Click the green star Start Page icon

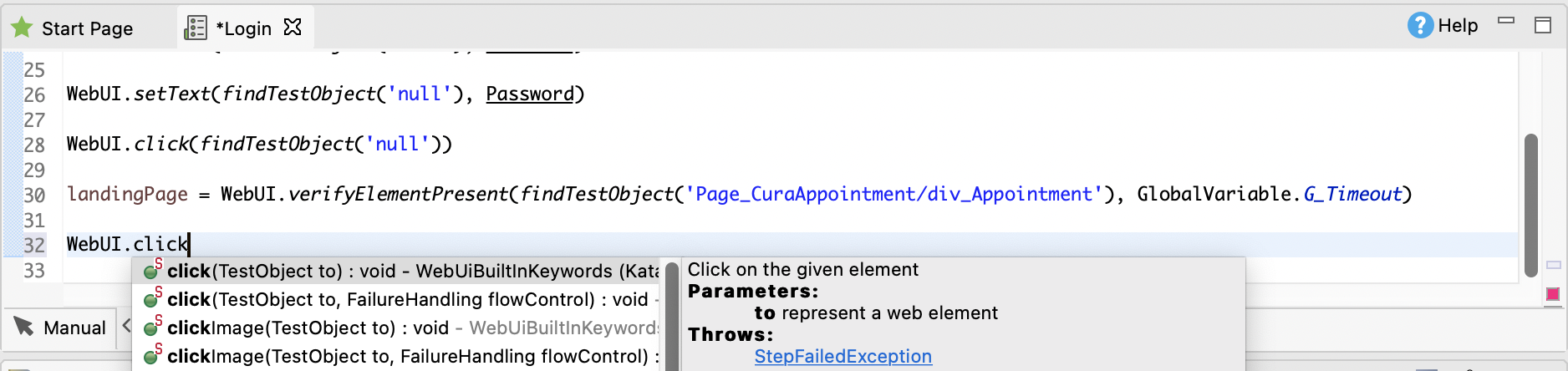[x=22, y=28]
